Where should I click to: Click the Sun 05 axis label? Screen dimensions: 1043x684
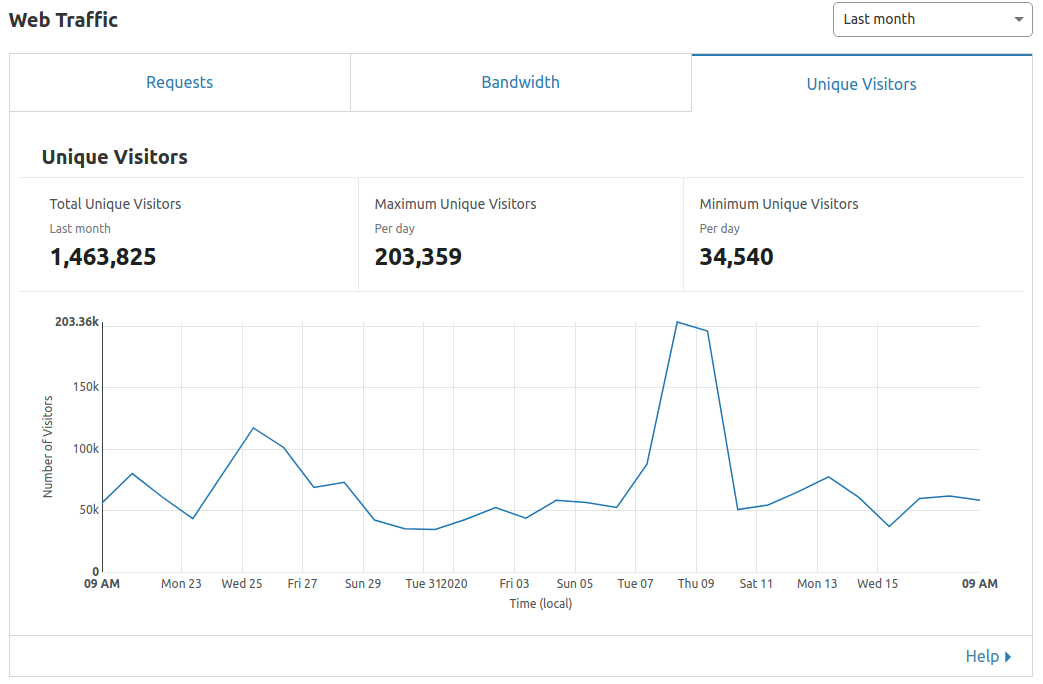575,584
